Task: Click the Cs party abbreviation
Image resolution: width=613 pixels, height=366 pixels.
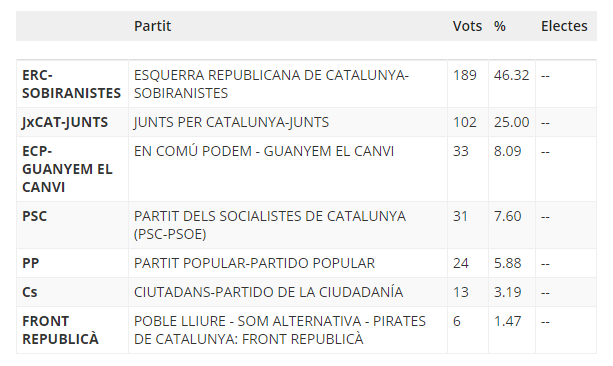Action: pyautogui.click(x=30, y=292)
